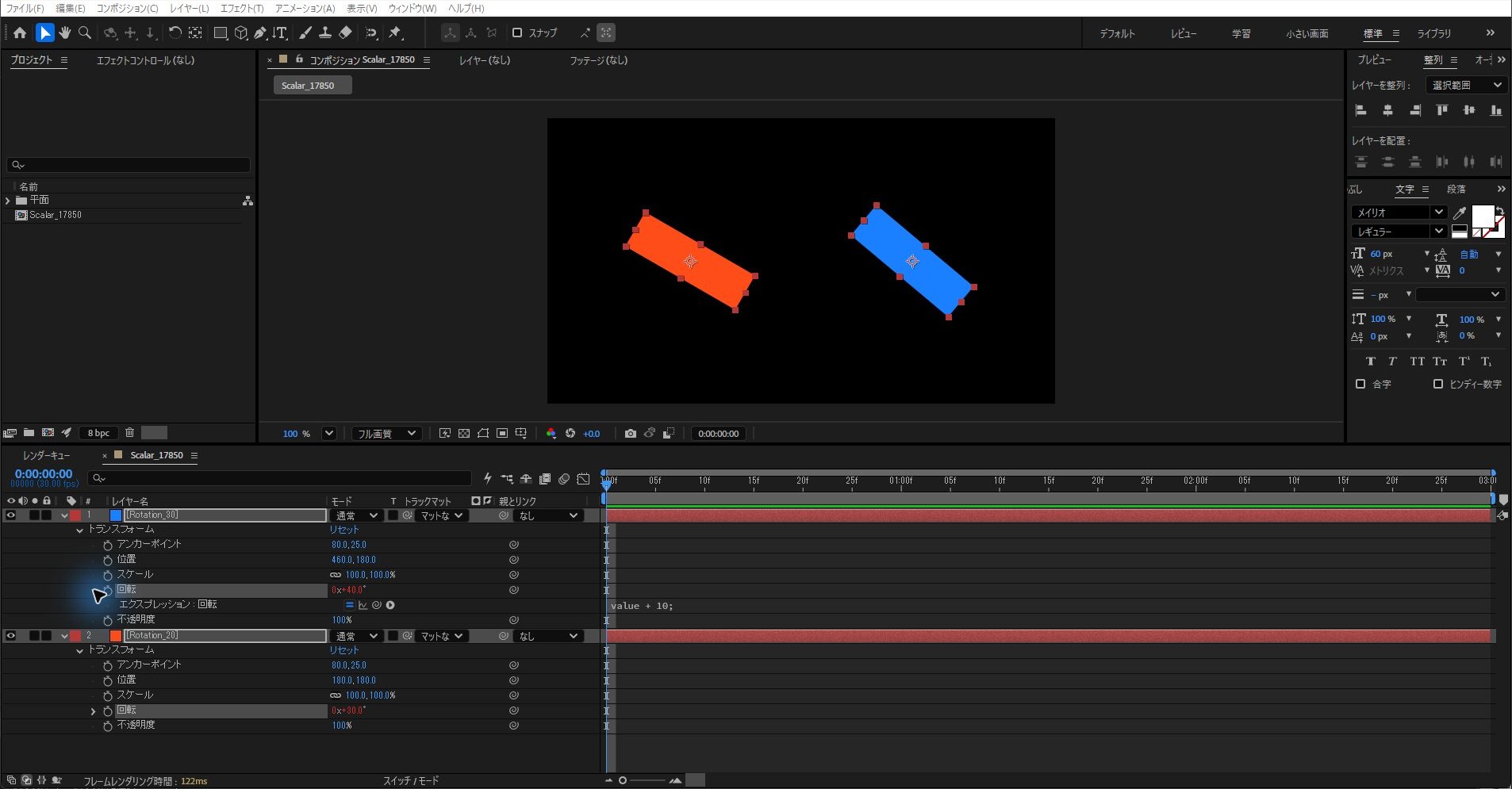Viewport: 1512px width, 789px height.
Task: Switch to エフェクトコントロール tab
Action: (x=145, y=60)
